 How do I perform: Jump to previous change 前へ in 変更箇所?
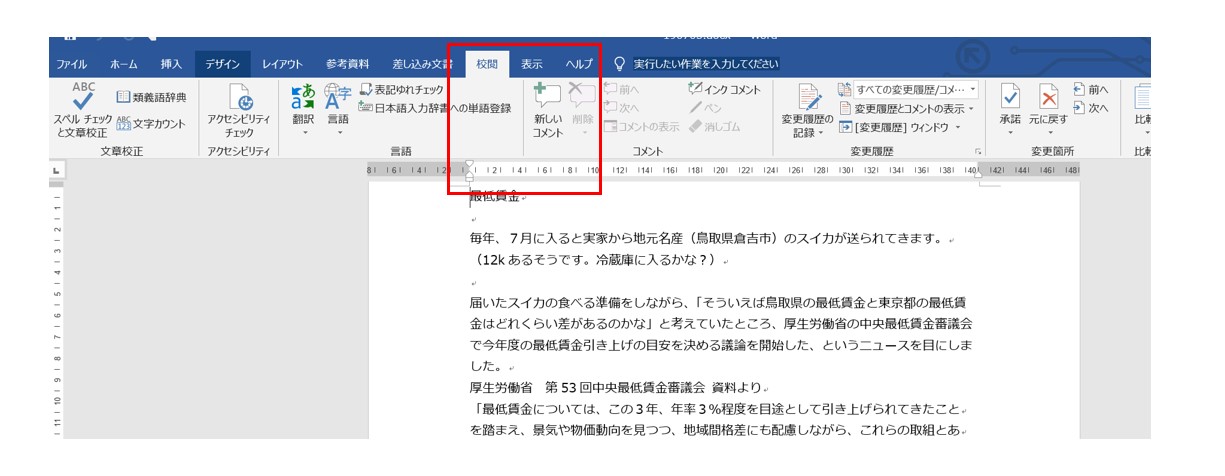(x=1090, y=90)
